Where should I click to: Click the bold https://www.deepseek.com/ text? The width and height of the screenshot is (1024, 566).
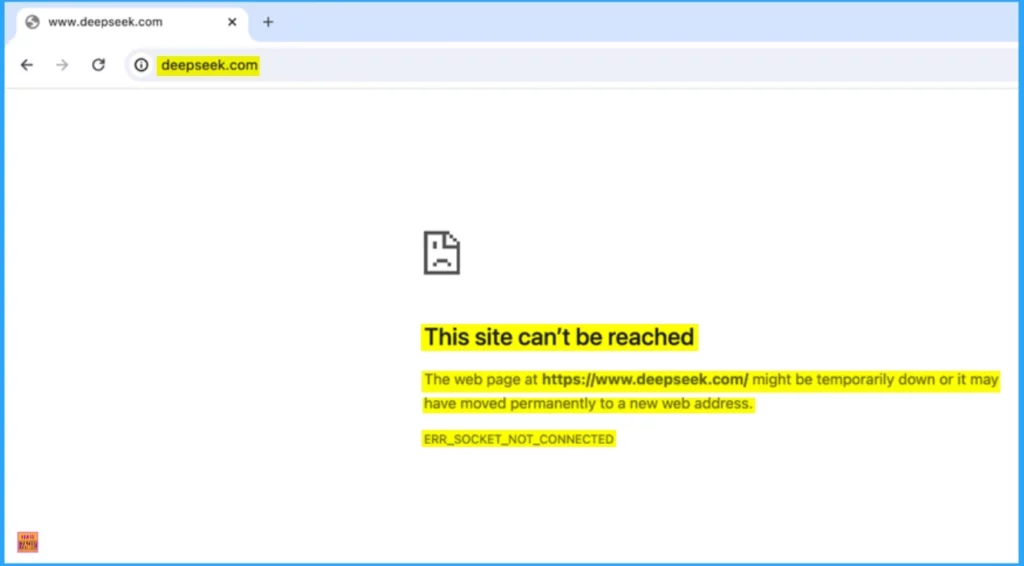(645, 379)
